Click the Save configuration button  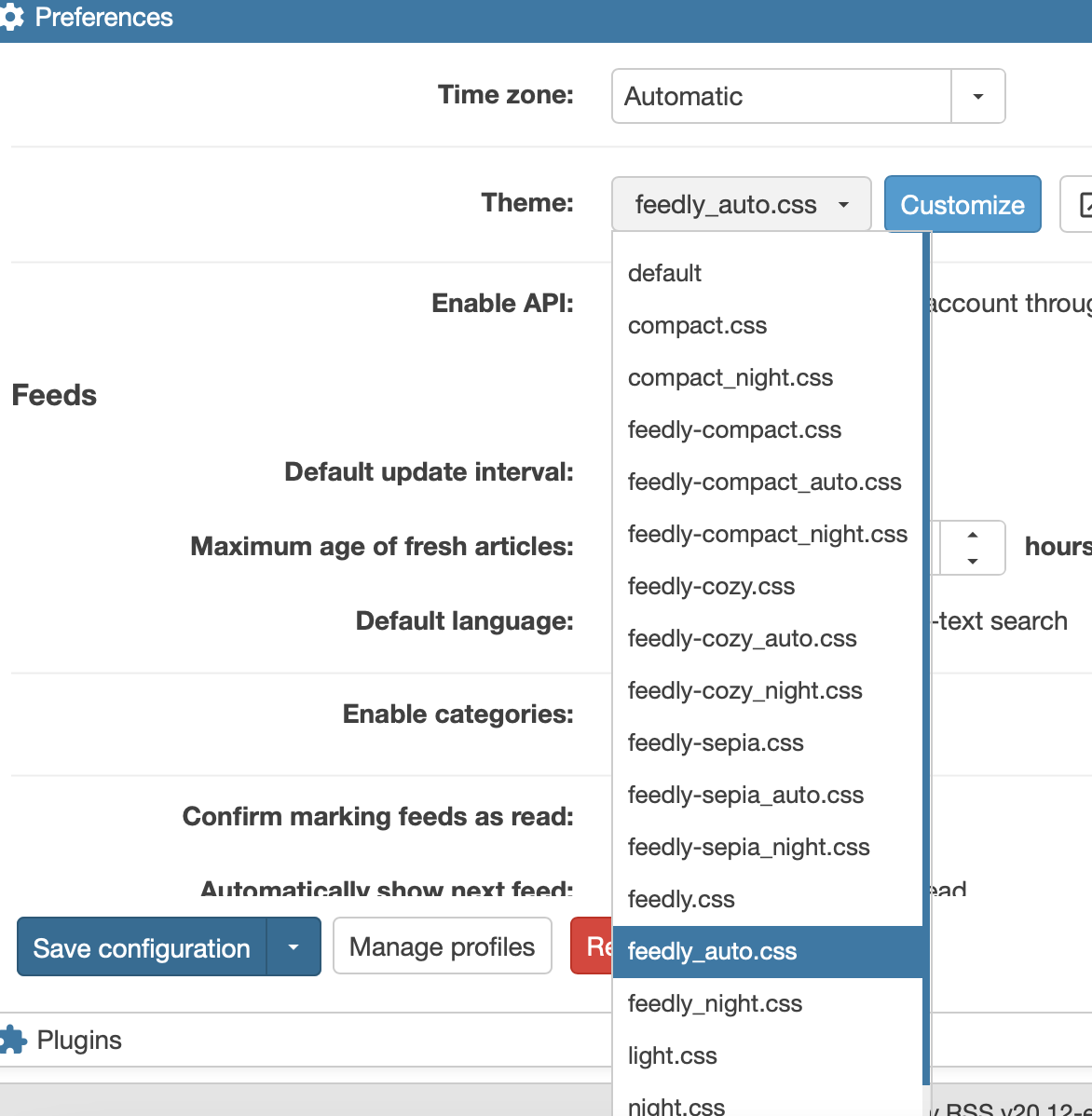coord(142,947)
